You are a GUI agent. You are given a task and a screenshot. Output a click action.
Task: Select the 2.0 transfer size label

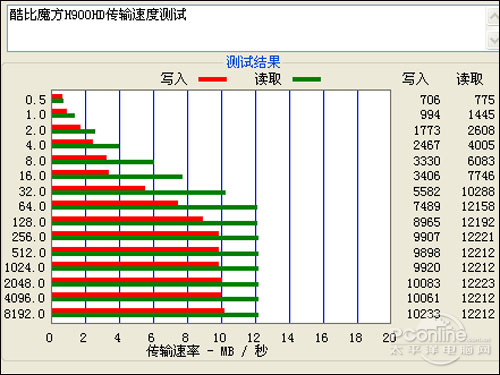click(x=36, y=130)
